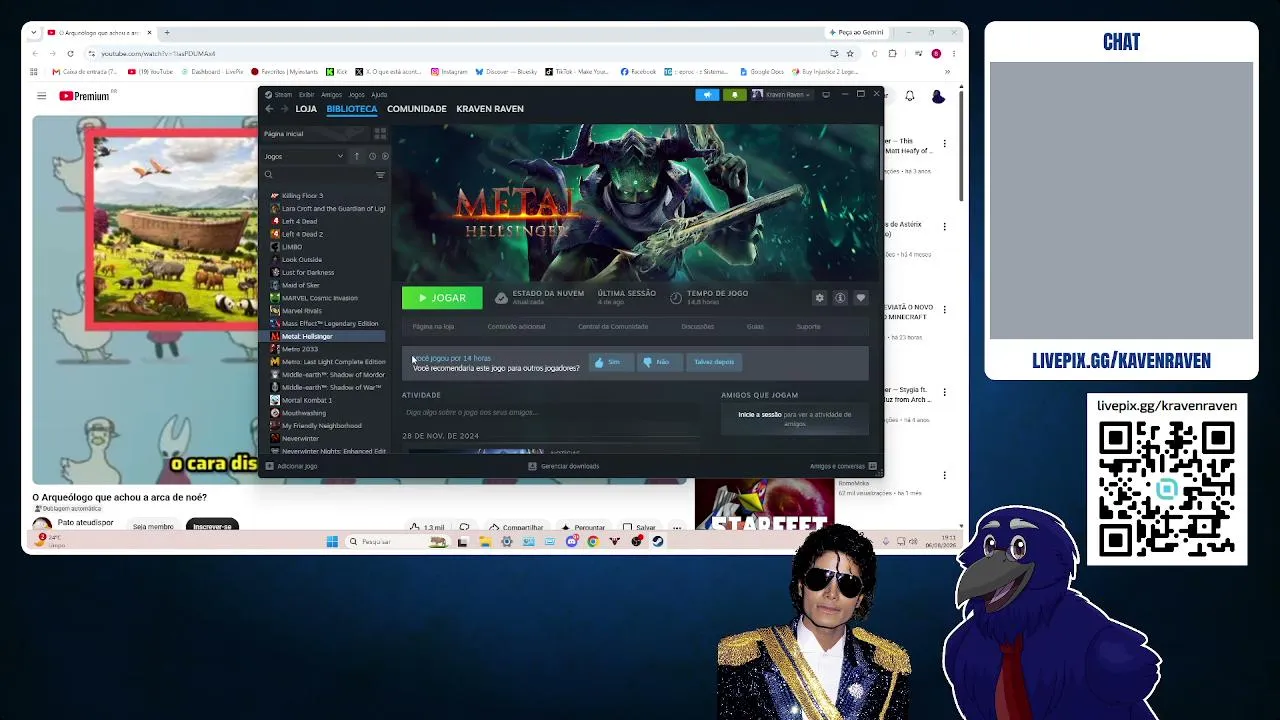Image resolution: width=1280 pixels, height=720 pixels.
Task: Open YouTube notifications bell
Action: 909,96
